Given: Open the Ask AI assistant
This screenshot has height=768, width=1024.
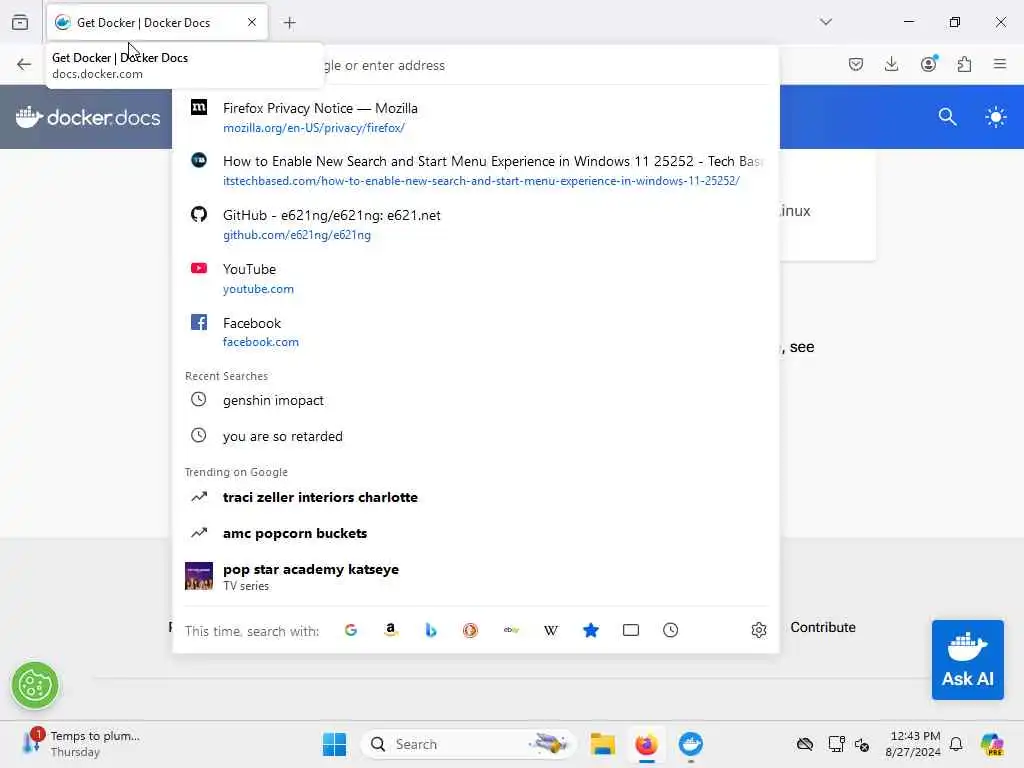Looking at the screenshot, I should (x=967, y=660).
